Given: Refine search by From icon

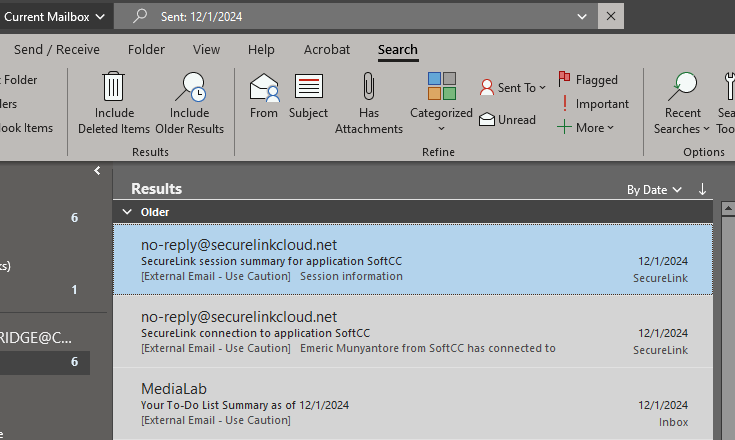Looking at the screenshot, I should [x=264, y=88].
